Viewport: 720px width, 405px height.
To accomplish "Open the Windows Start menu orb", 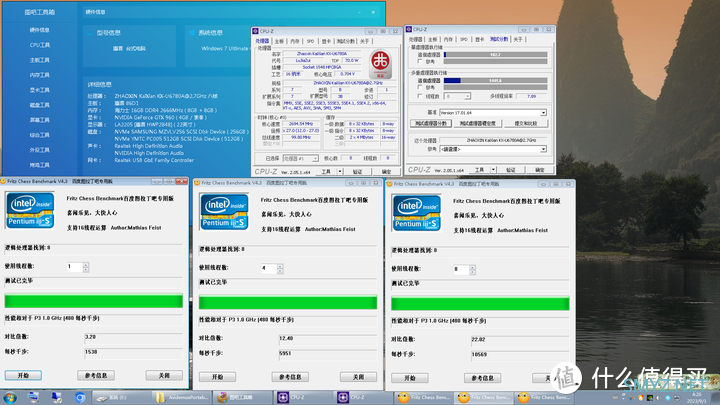I will pyautogui.click(x=10, y=398).
